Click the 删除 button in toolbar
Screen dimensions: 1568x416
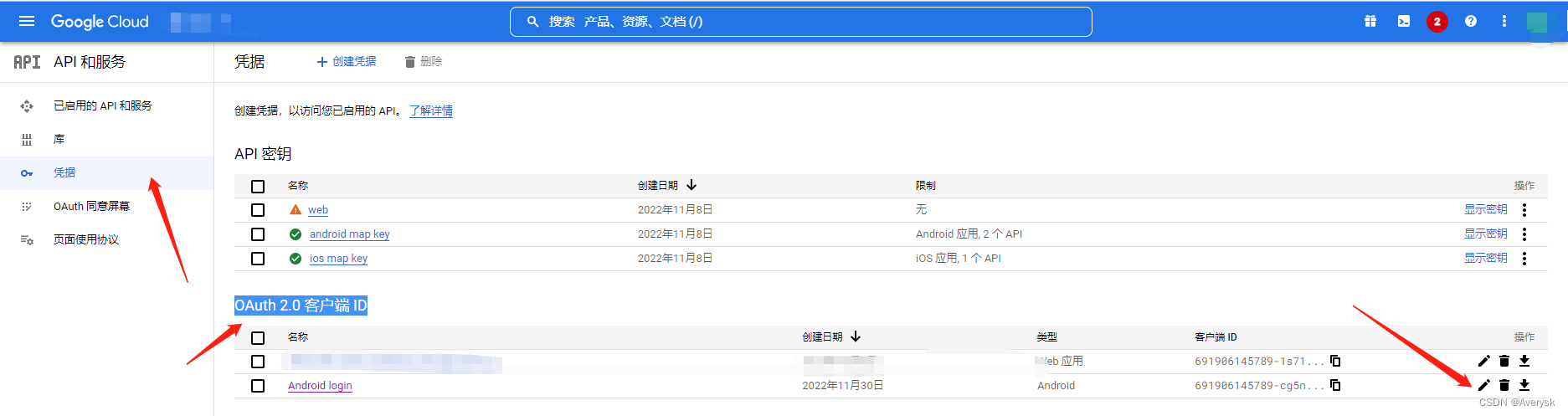click(x=424, y=62)
